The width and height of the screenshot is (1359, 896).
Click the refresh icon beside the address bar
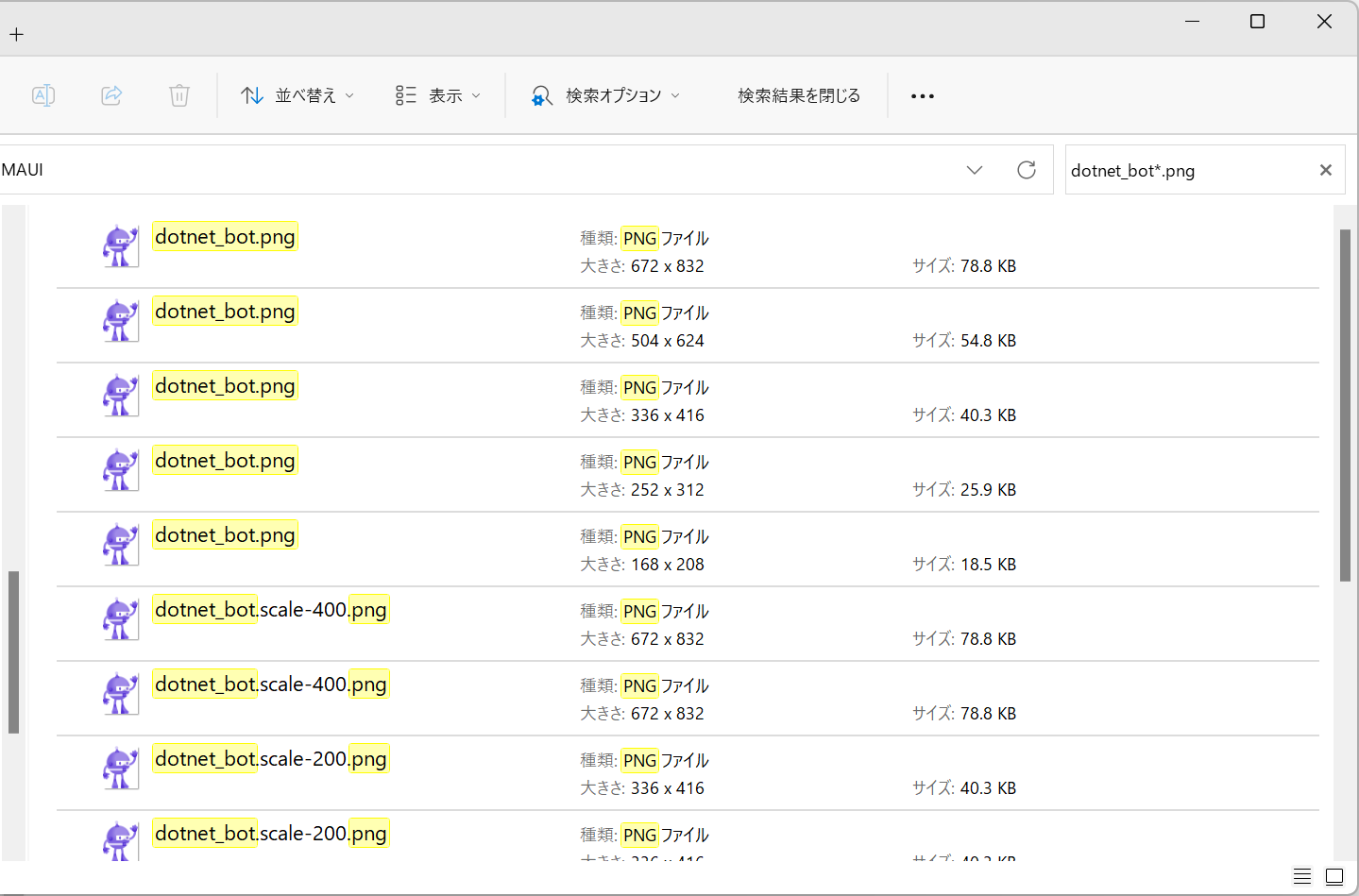point(1027,170)
